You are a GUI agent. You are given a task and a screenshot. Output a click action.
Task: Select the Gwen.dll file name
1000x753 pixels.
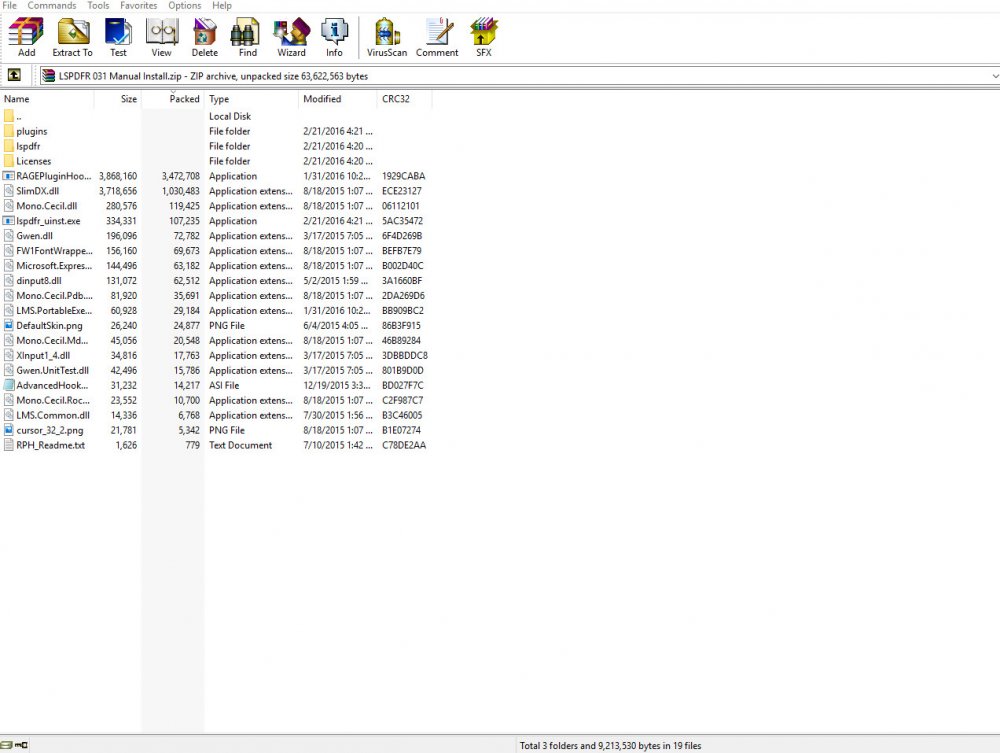pos(34,236)
